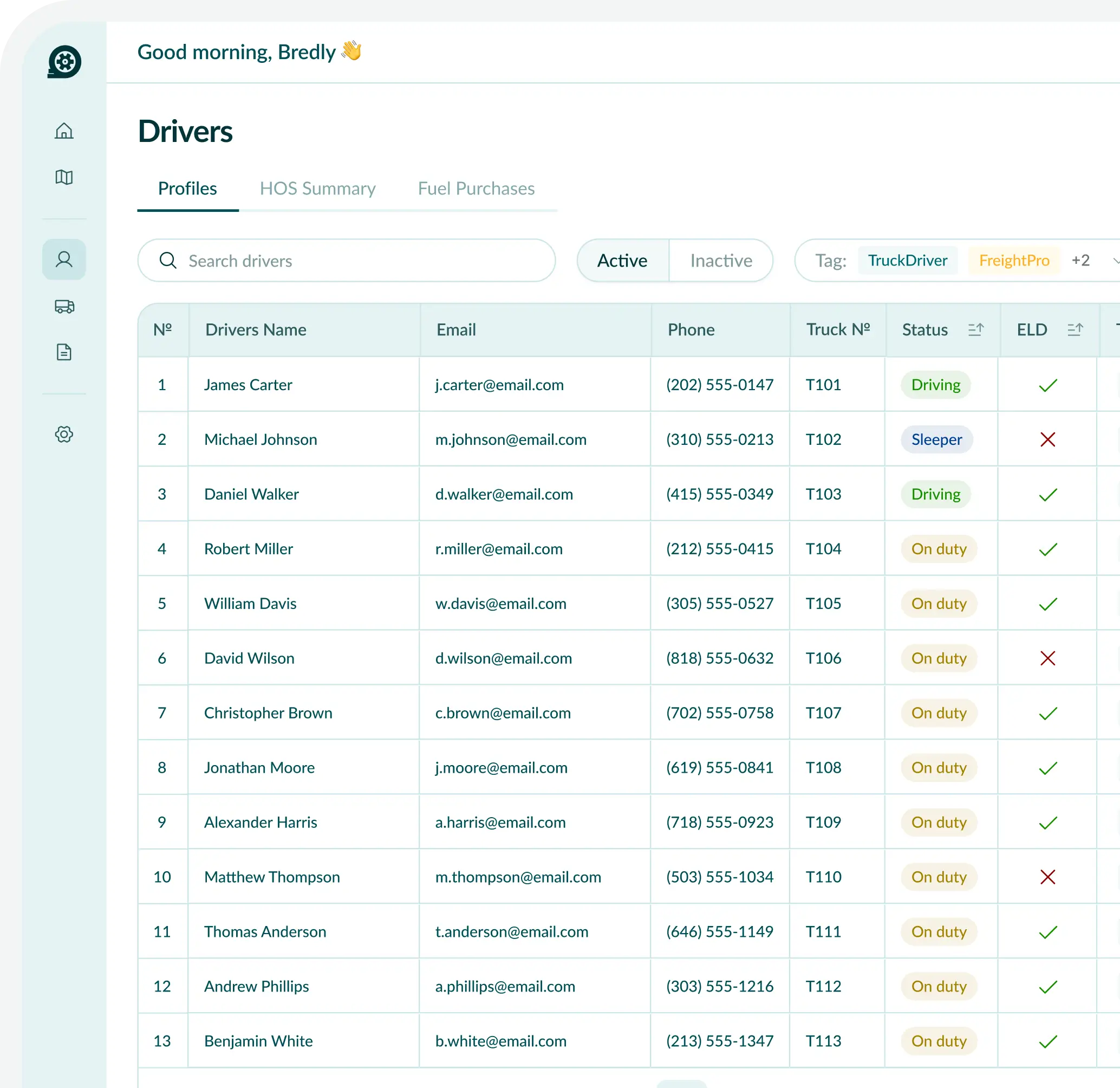
Task: Click On duty badge for Robert Miller
Action: 939,549
